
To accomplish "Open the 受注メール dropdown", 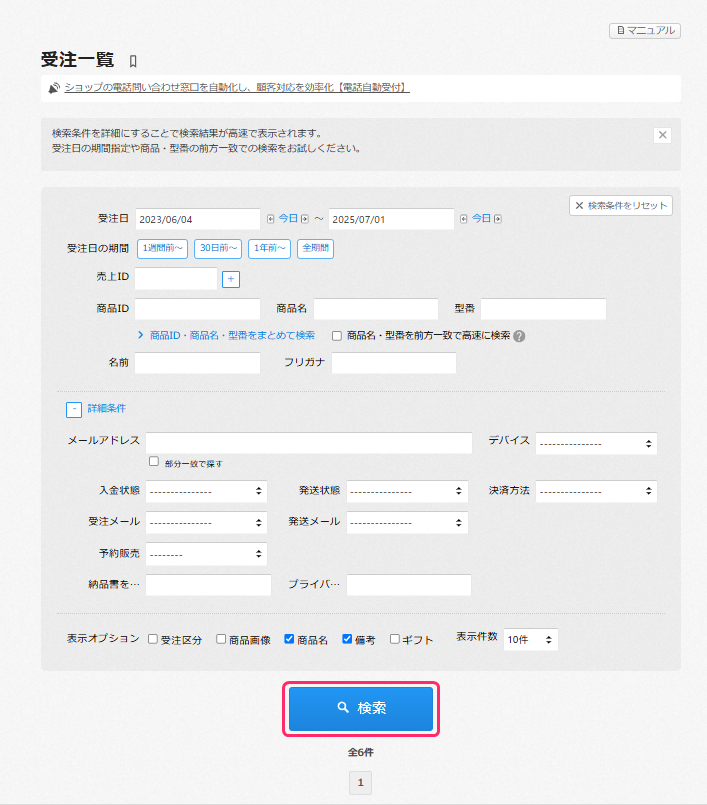I will point(206,523).
